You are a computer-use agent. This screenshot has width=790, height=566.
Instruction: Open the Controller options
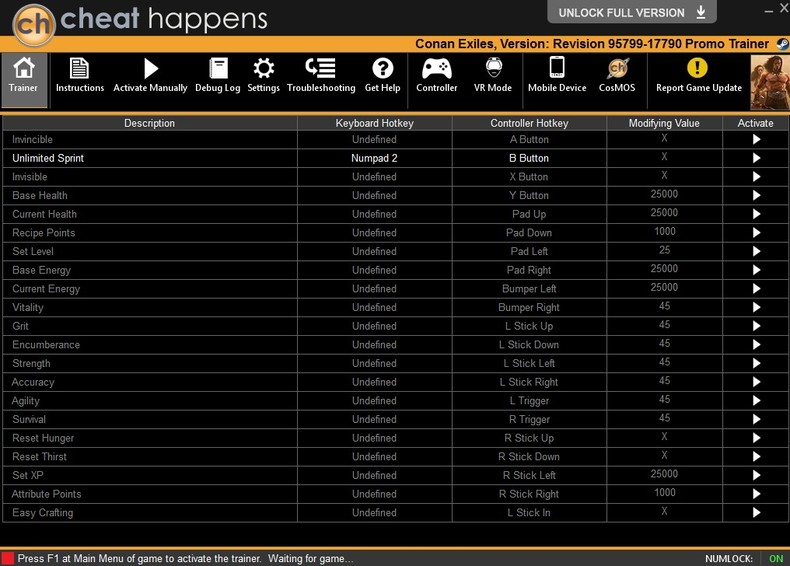pyautogui.click(x=437, y=75)
